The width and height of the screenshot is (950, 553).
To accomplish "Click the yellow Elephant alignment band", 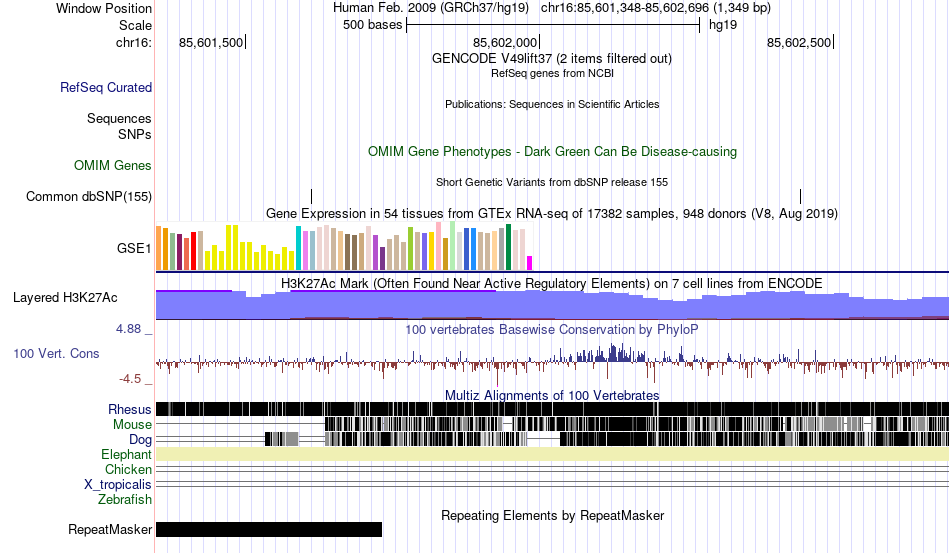I will coord(553,454).
